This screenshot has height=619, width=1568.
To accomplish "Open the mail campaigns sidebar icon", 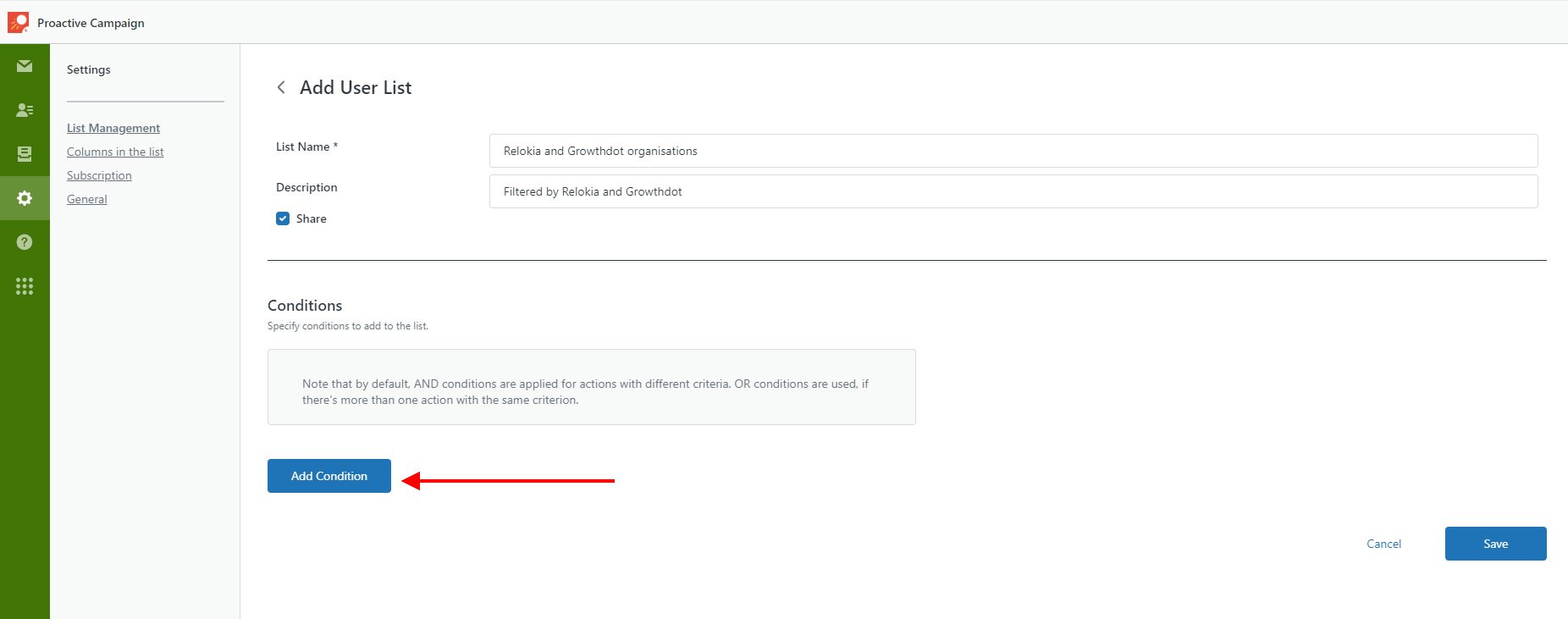I will (x=25, y=66).
